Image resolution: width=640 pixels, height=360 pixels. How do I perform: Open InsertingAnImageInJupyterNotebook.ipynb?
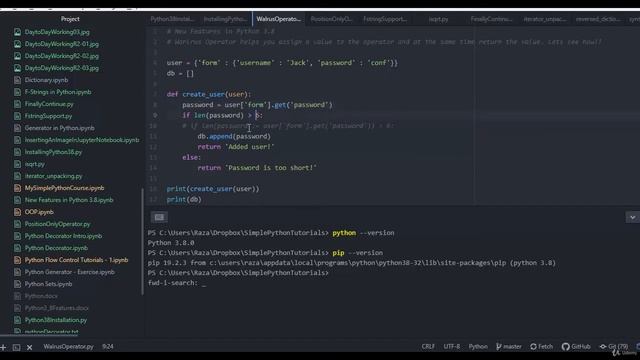point(82,140)
